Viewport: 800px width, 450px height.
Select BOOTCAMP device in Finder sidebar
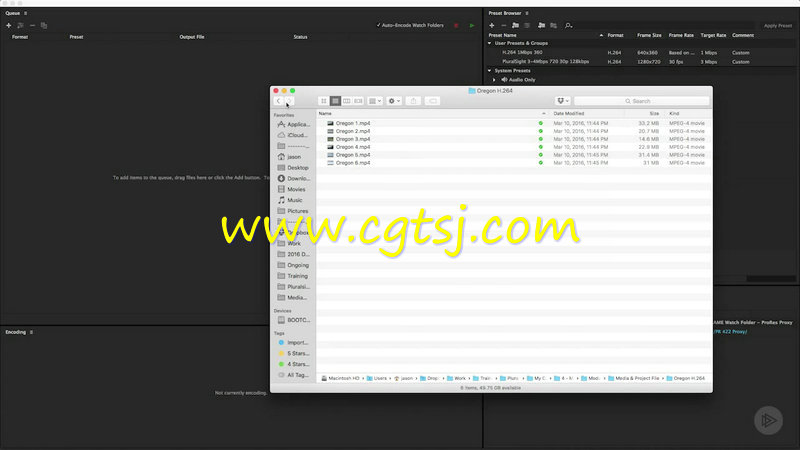pos(293,320)
